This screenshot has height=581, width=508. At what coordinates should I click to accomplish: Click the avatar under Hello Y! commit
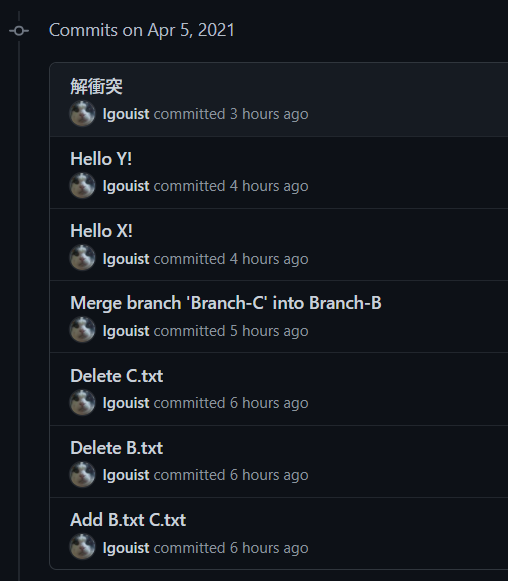(83, 186)
